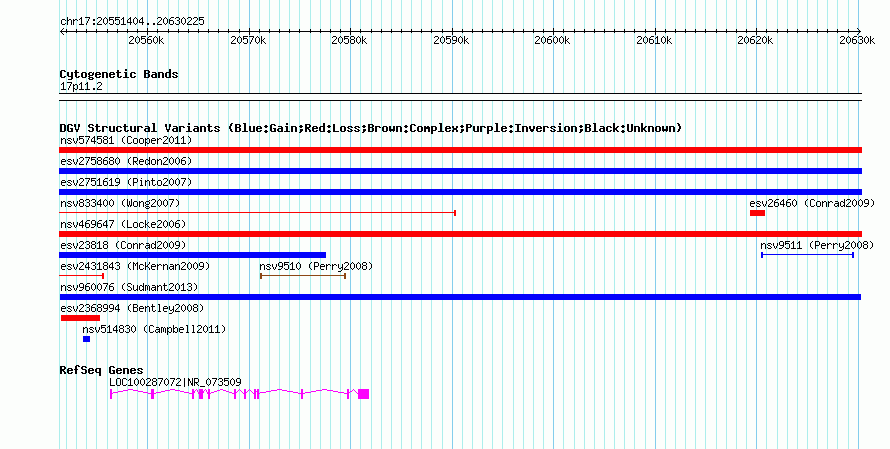Select the nsv9510 (Perry2008) brown complex feature
This screenshot has height=449, width=890.
click(x=303, y=276)
